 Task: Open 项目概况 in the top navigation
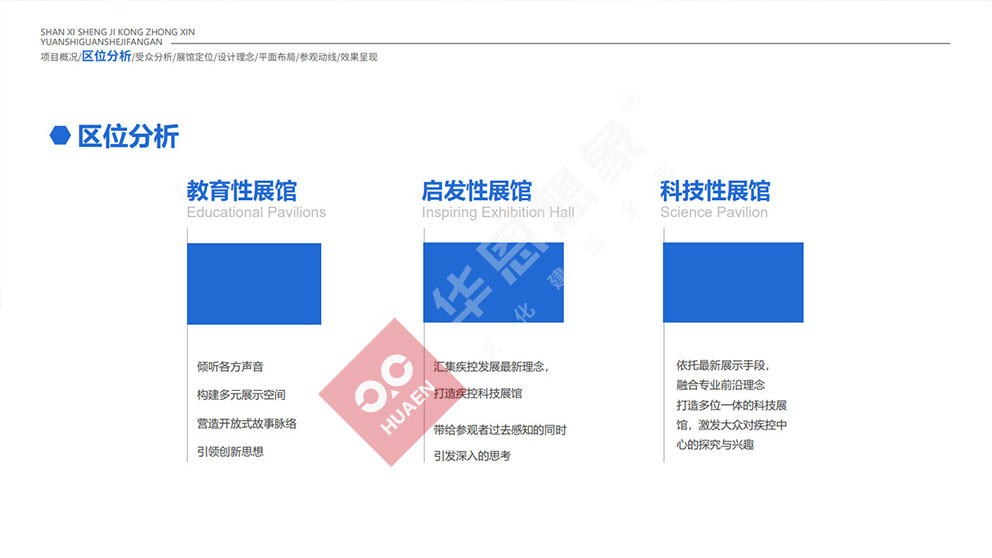58,57
